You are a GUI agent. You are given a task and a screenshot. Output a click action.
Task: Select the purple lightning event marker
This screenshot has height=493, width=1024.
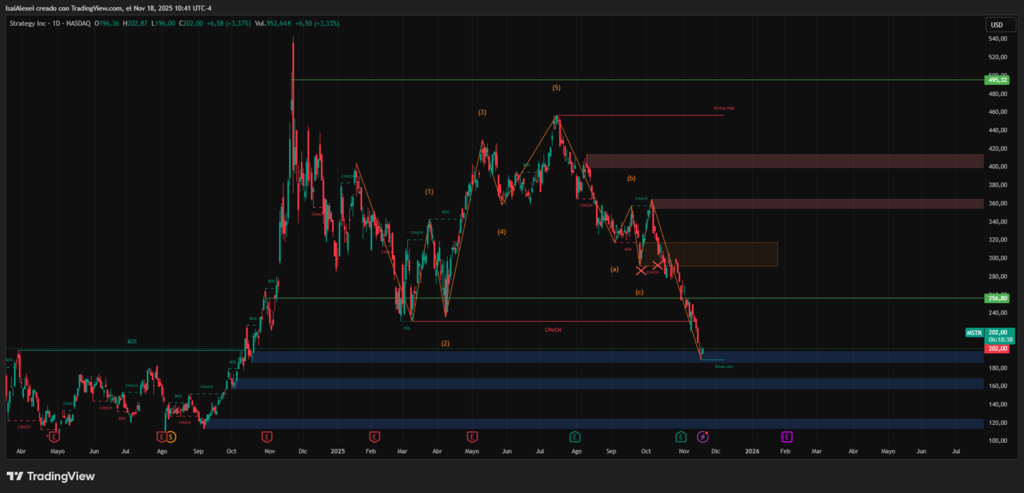point(702,437)
